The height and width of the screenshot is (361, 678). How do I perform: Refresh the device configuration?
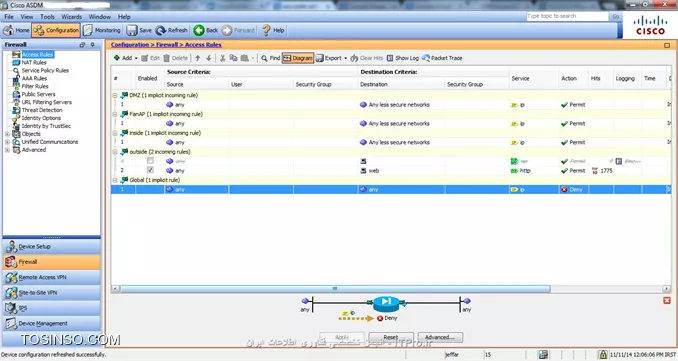(172, 30)
